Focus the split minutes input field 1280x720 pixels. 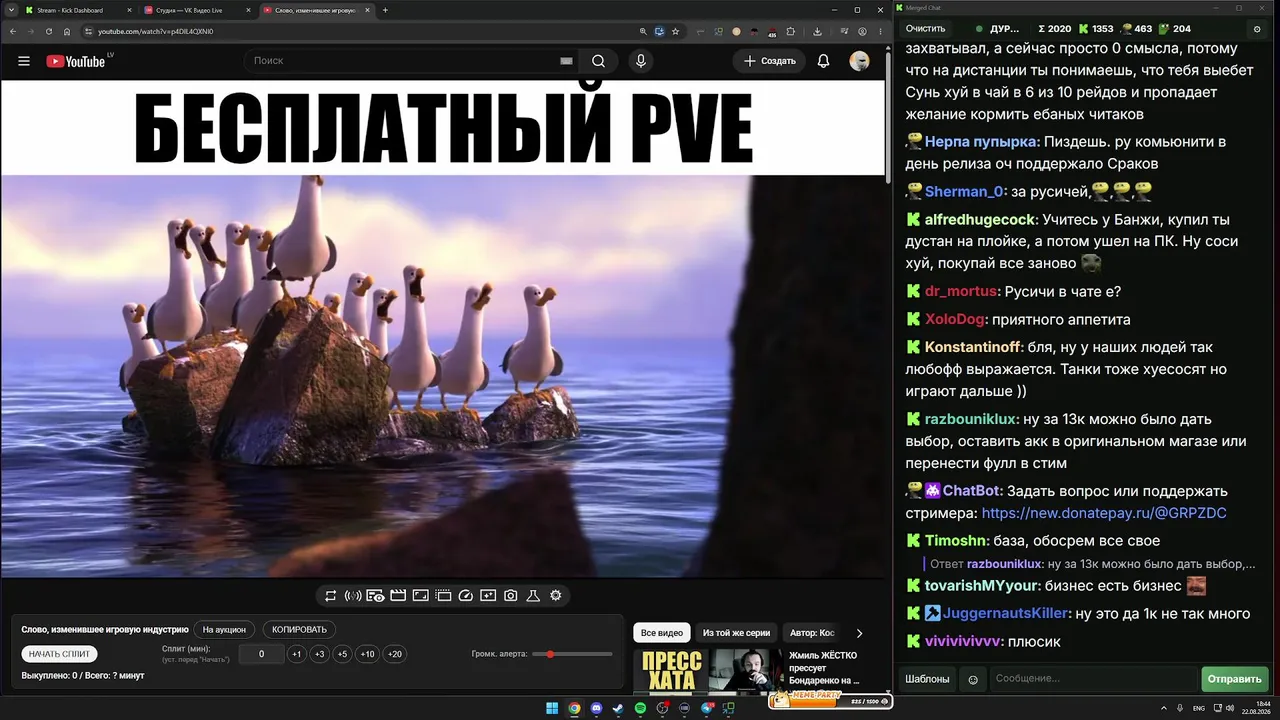tap(262, 654)
